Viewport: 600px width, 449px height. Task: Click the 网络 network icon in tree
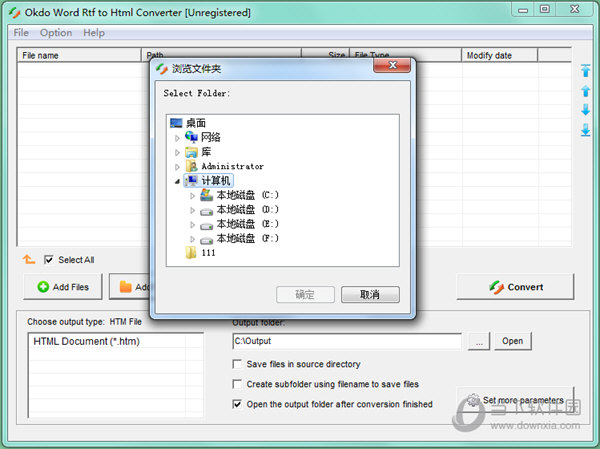[x=191, y=137]
